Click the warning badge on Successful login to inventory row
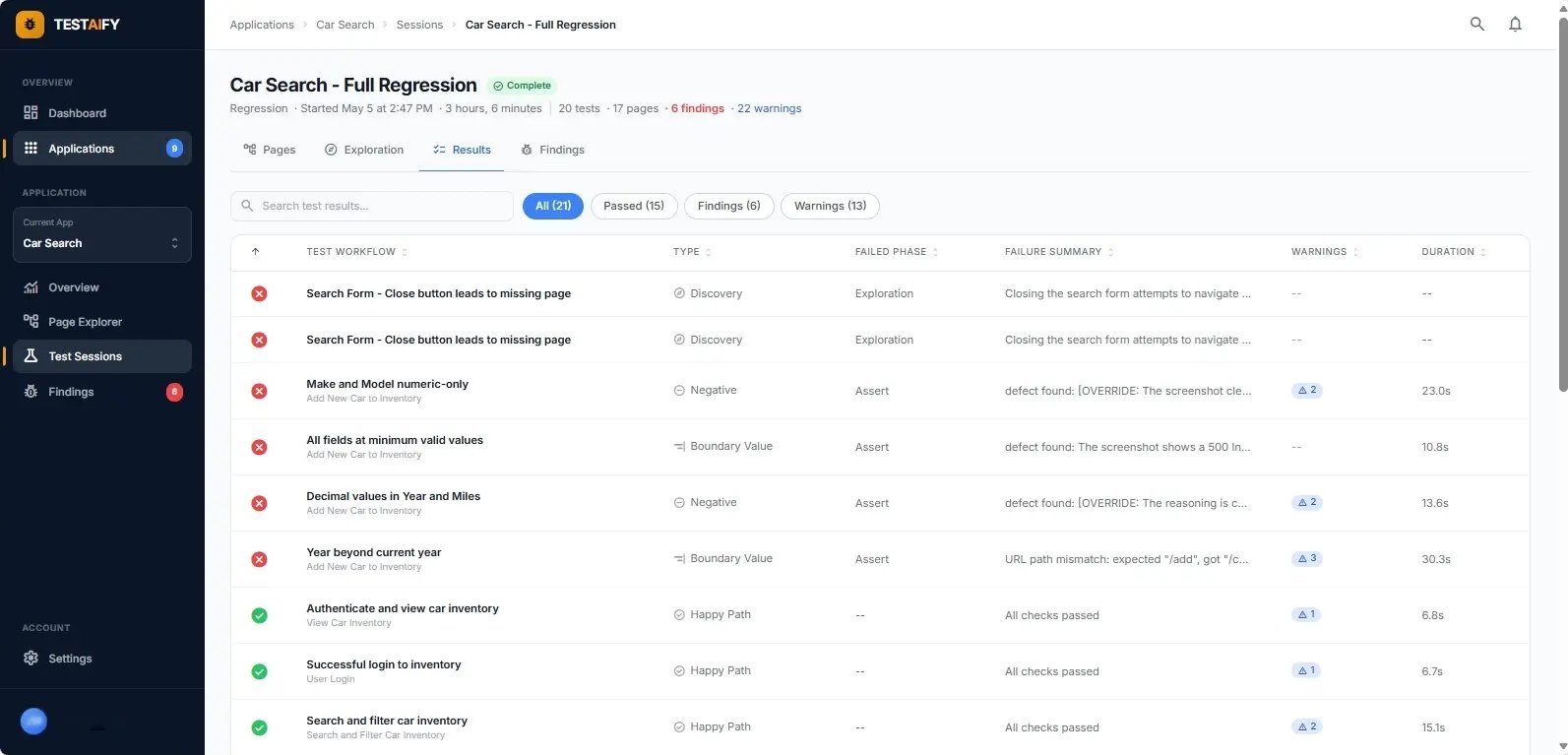The image size is (1568, 755). 1306,670
